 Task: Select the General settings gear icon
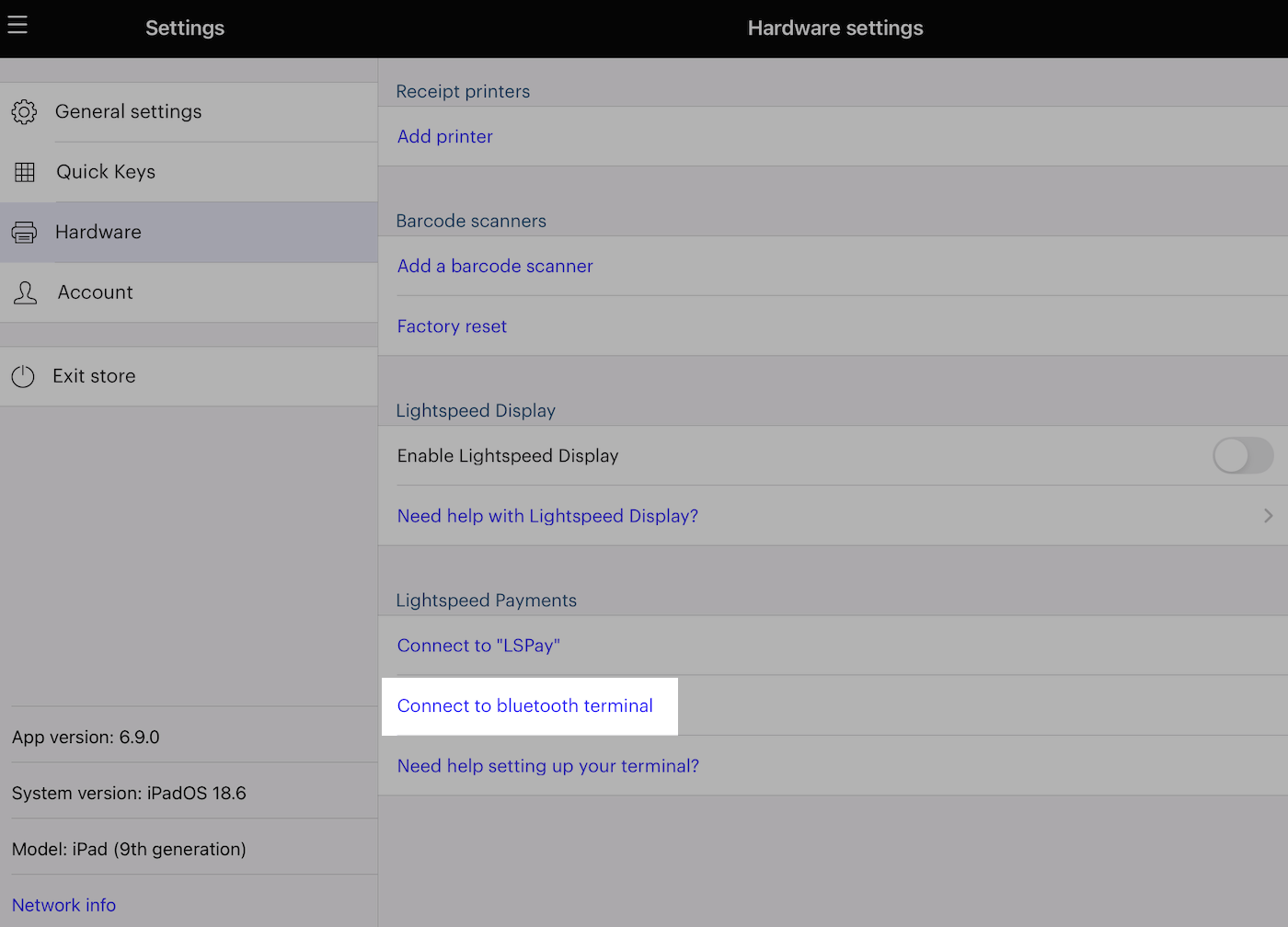(x=24, y=111)
